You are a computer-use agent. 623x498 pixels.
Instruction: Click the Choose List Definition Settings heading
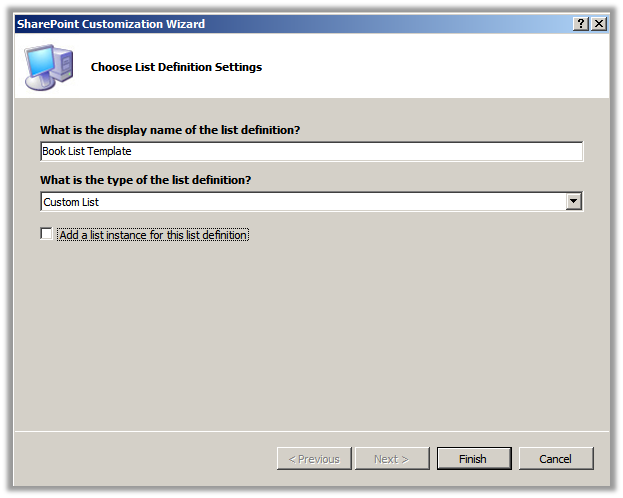coord(176,68)
